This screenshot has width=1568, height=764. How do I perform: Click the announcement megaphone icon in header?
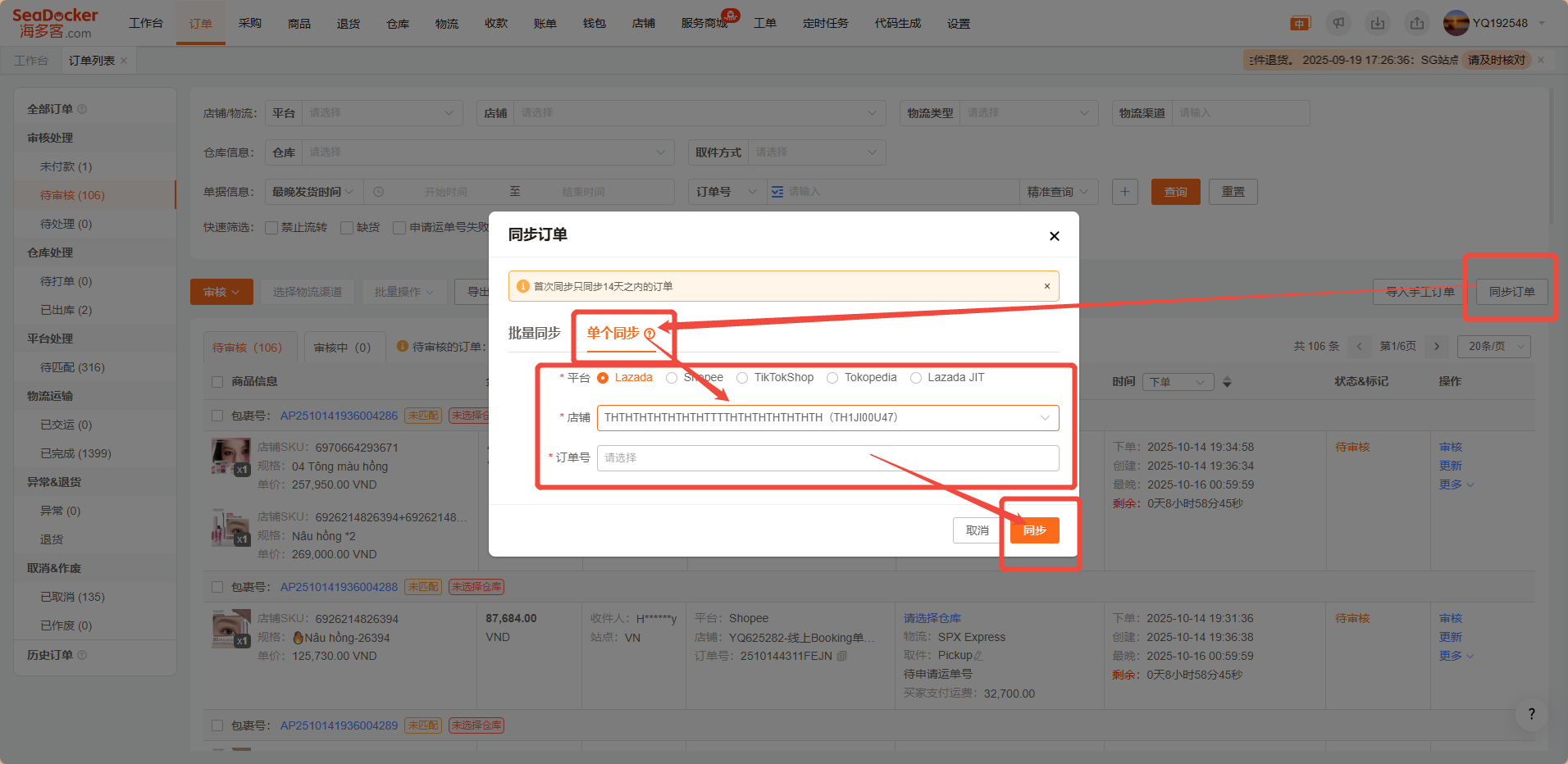click(x=1338, y=23)
